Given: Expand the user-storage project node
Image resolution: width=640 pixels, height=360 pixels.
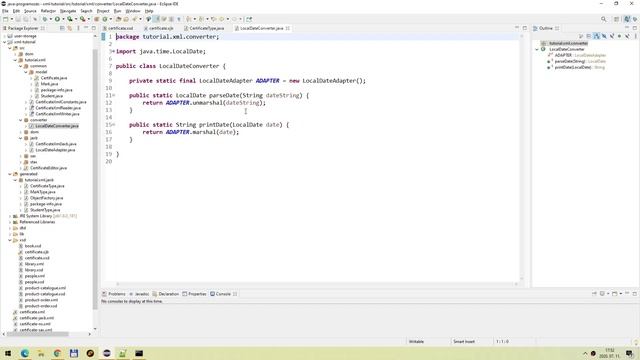Looking at the screenshot, I should pos(5,36).
